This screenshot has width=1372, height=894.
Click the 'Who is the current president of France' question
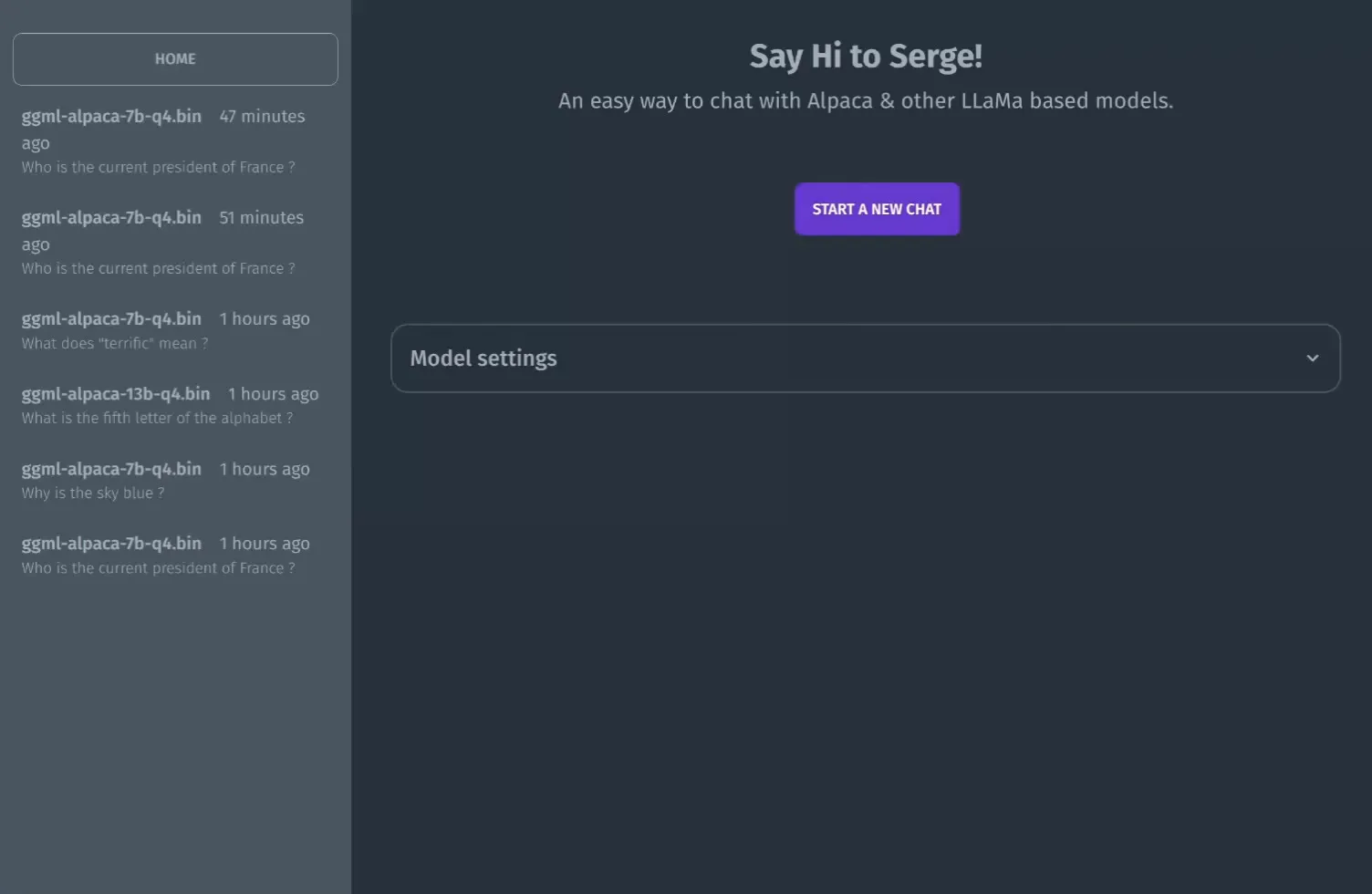157,167
